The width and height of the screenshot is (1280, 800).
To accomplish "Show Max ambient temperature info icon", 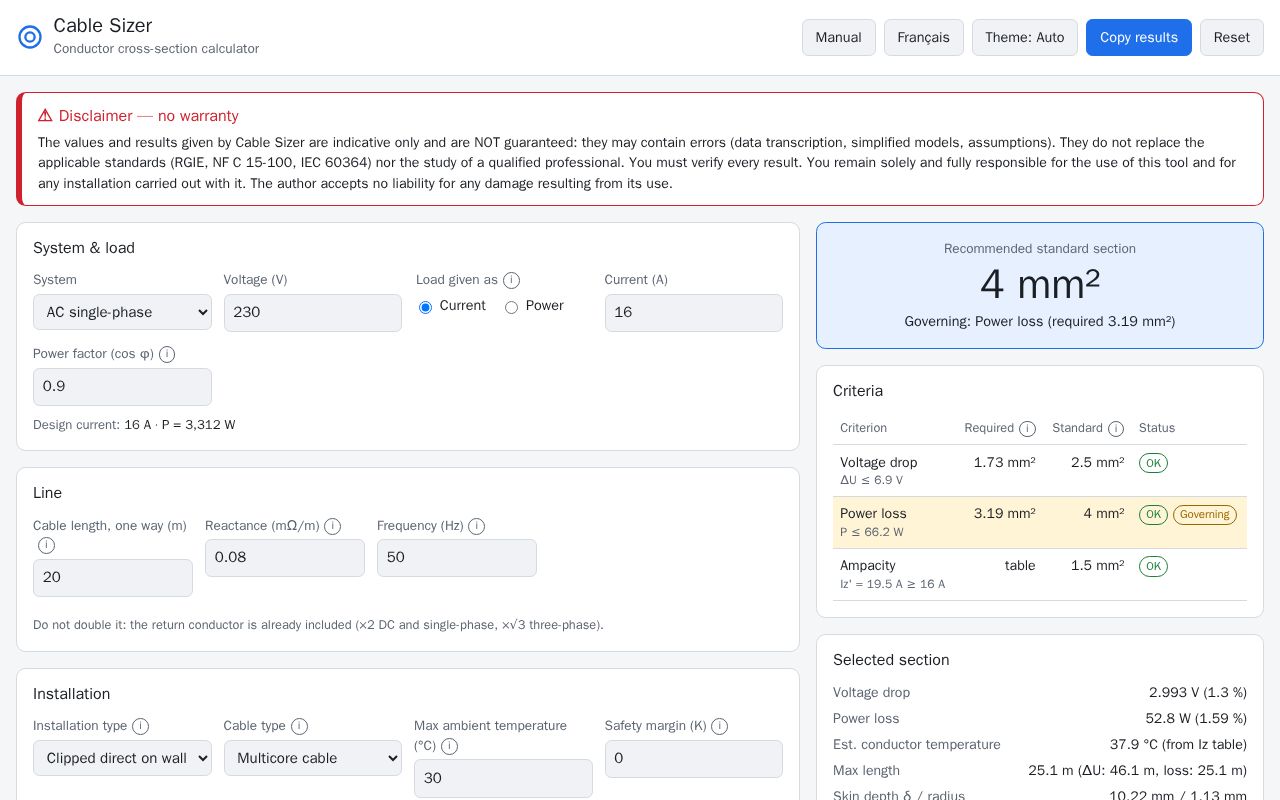I will click(x=449, y=746).
